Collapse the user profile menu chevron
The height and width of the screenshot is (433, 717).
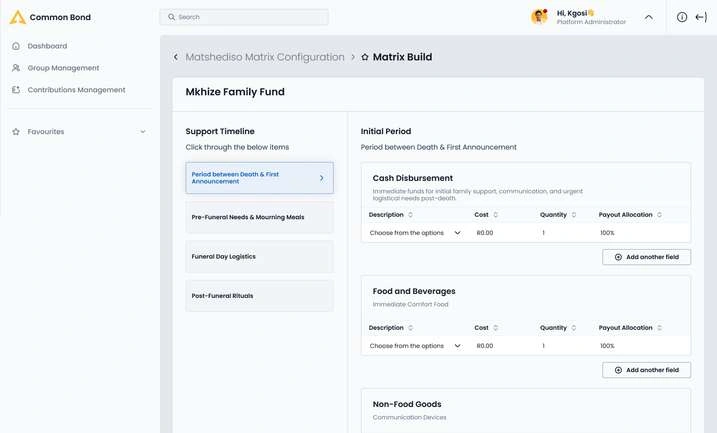pos(648,17)
